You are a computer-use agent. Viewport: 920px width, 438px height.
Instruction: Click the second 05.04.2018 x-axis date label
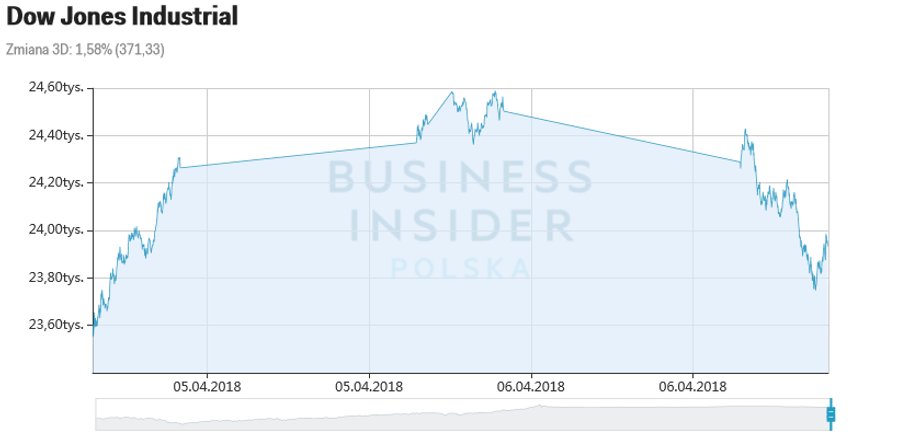pos(368,387)
